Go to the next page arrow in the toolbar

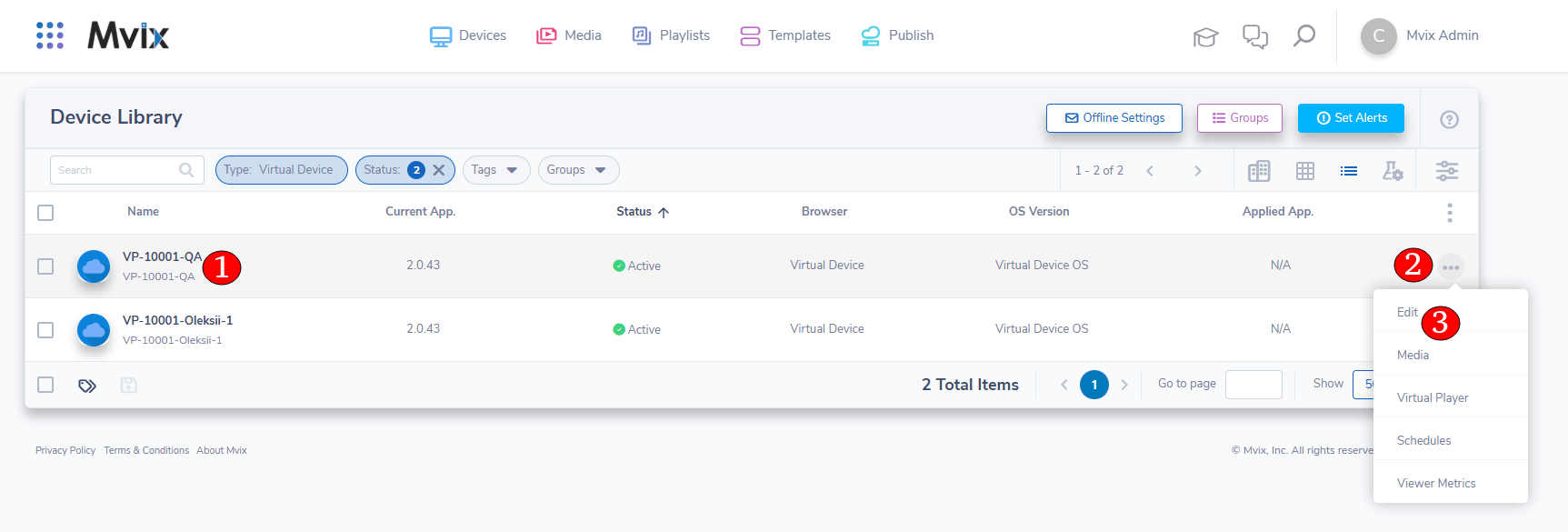pyautogui.click(x=1198, y=171)
